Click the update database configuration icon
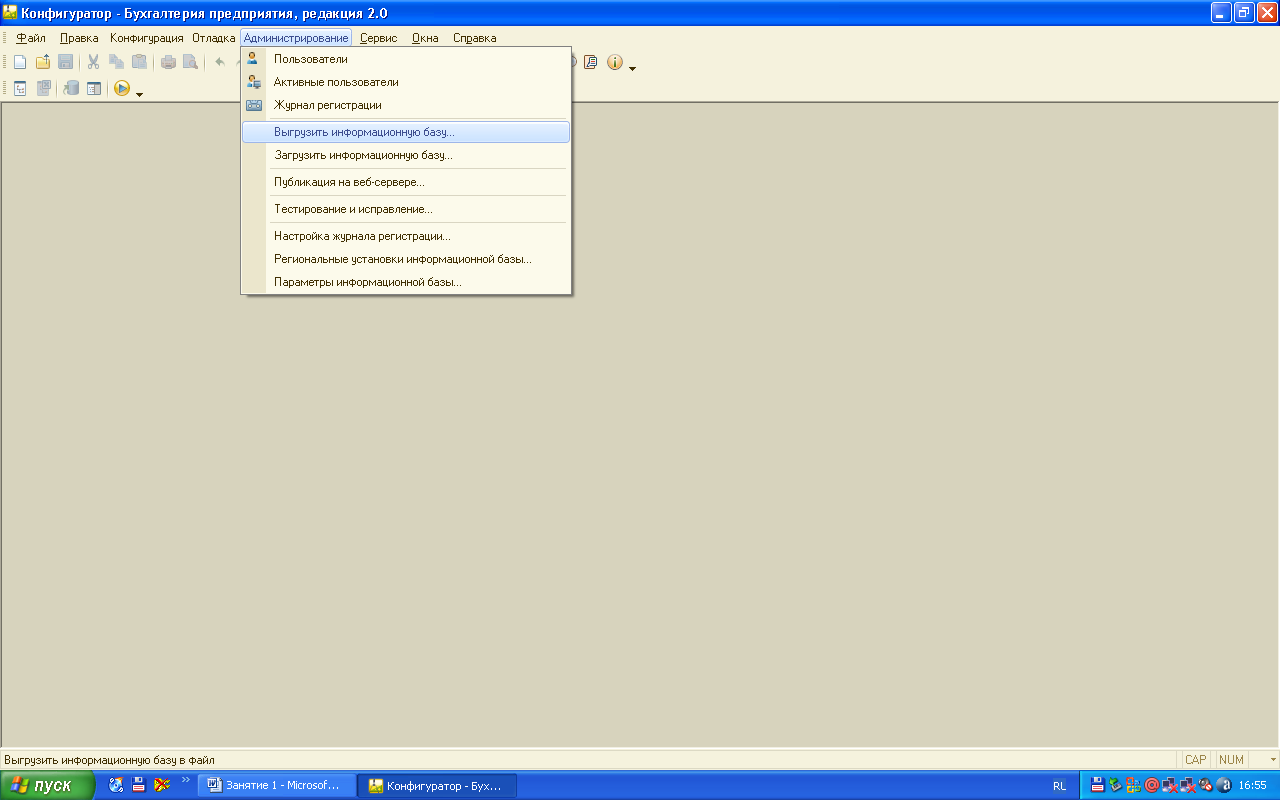The image size is (1280, 800). (72, 88)
